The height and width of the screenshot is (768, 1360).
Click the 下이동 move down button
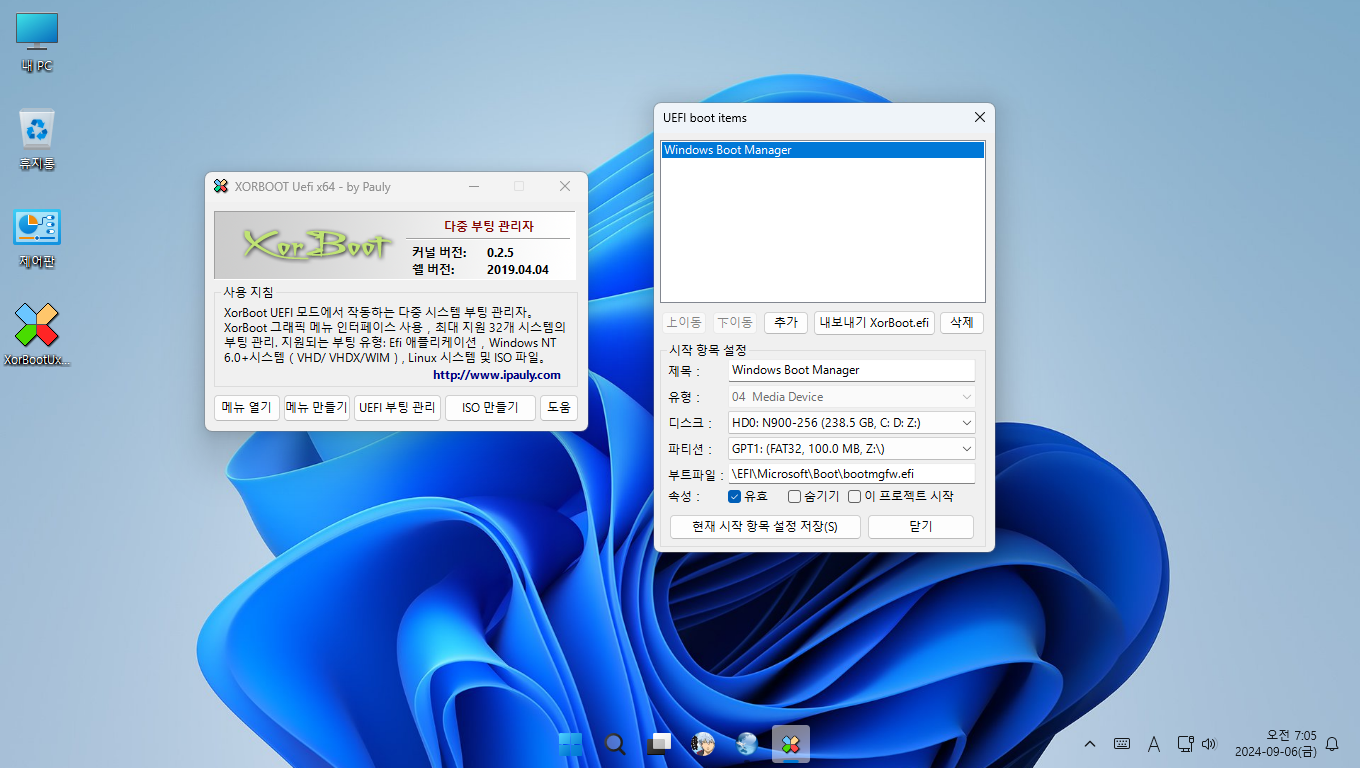click(x=735, y=323)
